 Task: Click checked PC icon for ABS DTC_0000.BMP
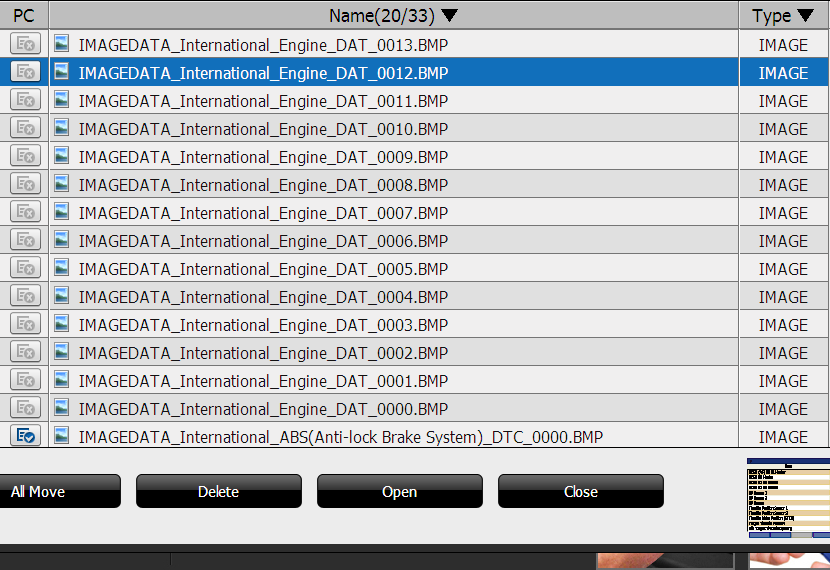25,436
